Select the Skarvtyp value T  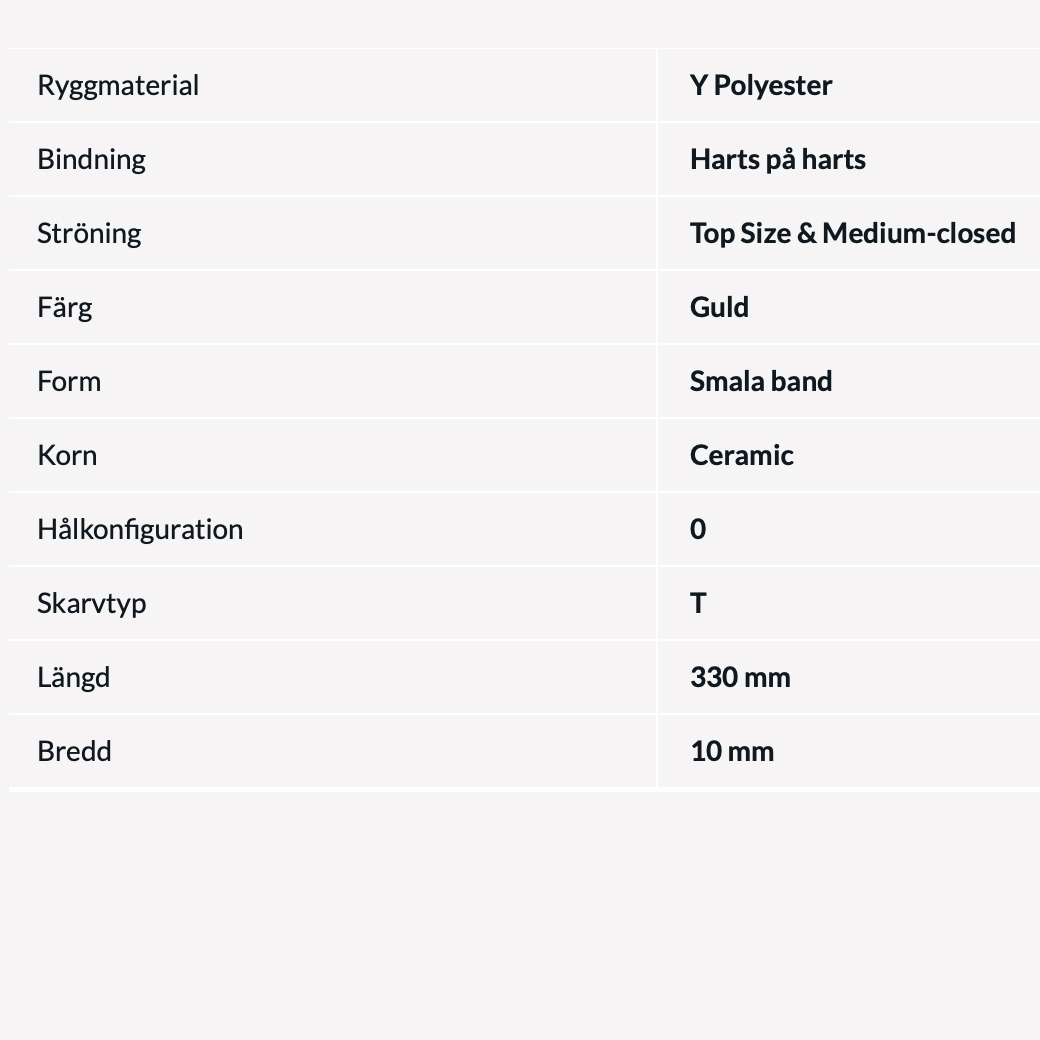pyautogui.click(x=698, y=604)
